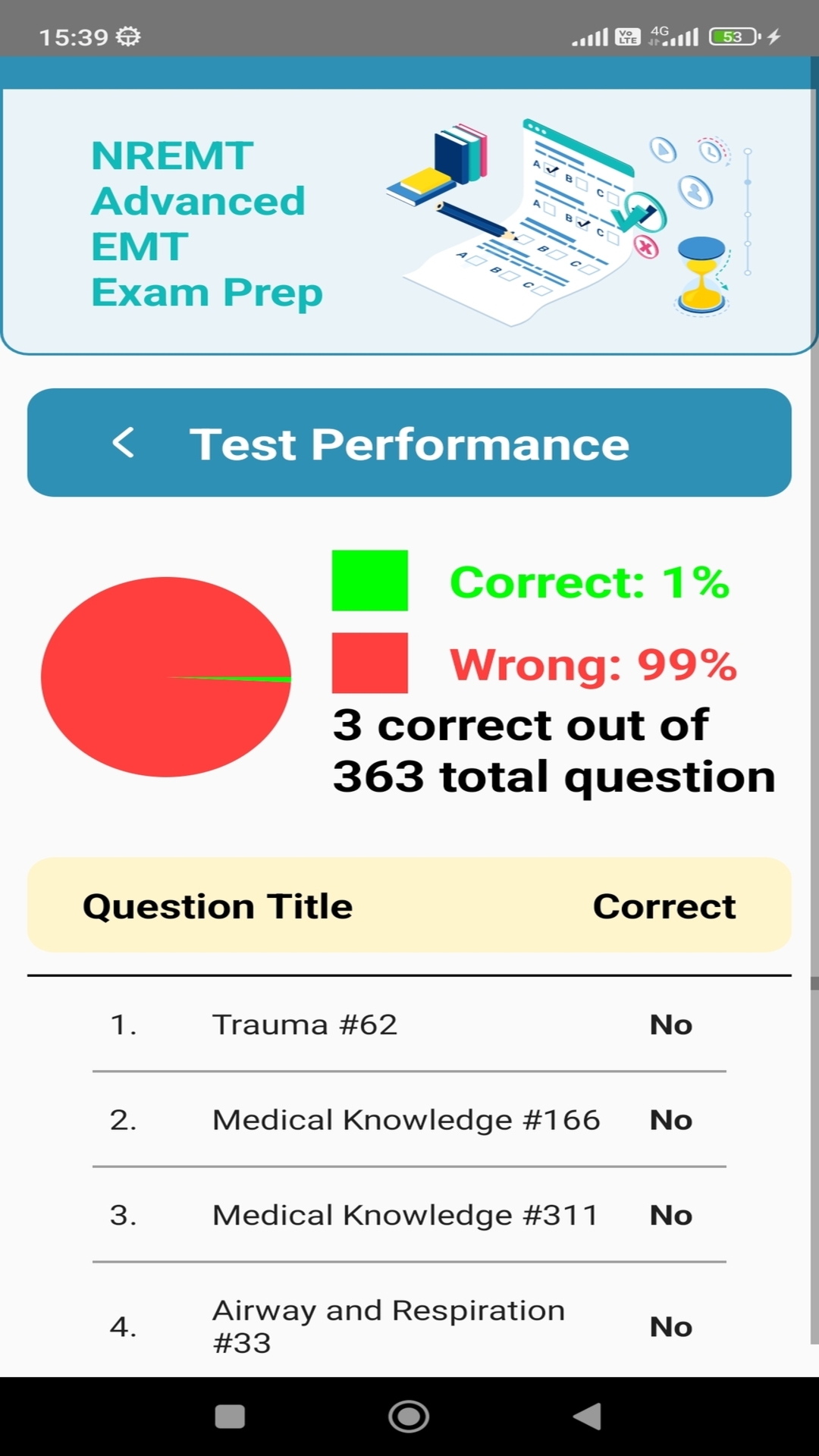Tap the Correct column header
This screenshot has width=819, height=1456.
tap(664, 906)
